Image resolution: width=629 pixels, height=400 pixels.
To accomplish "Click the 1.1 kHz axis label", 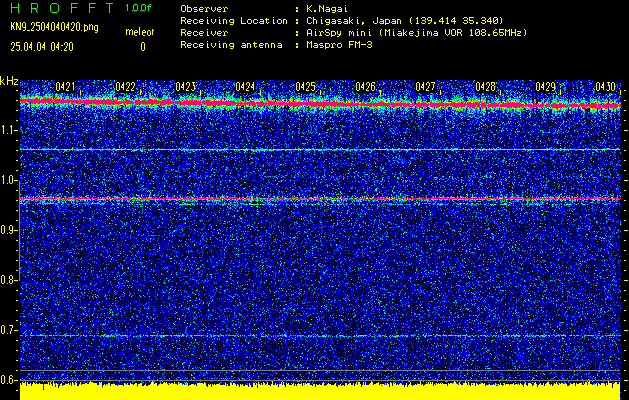I will pos(8,130).
